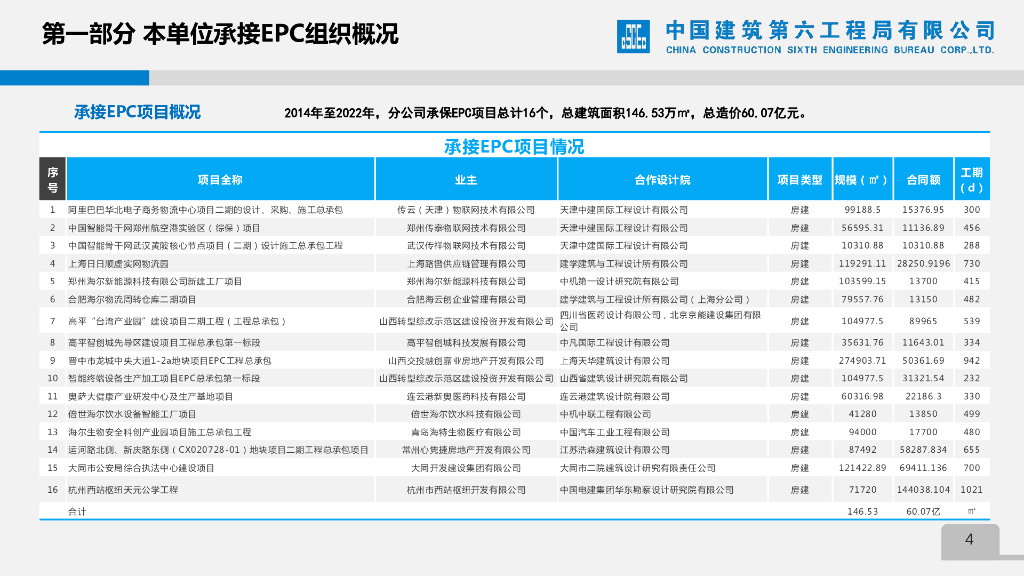Select project 中国智能骨干网郑州航空港实验区（综保）项目

pyautogui.click(x=164, y=228)
